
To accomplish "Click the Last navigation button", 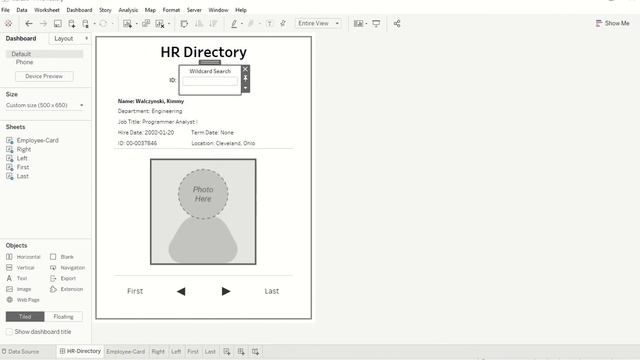I will (271, 291).
